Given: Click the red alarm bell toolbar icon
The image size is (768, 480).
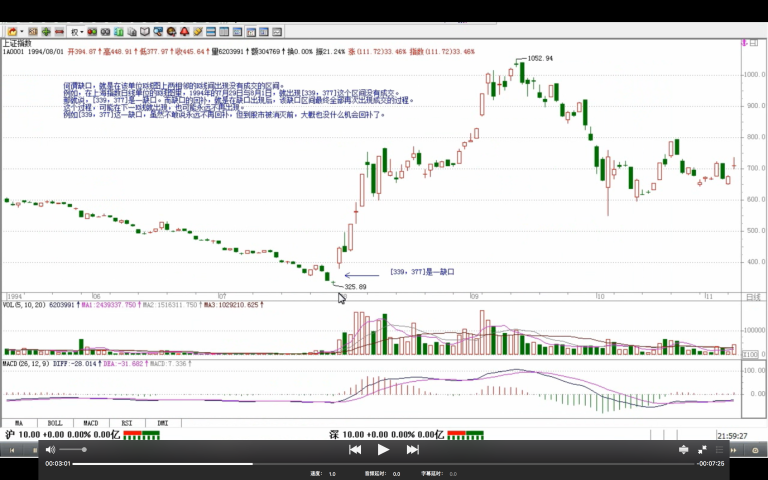Looking at the screenshot, I should point(184,32).
